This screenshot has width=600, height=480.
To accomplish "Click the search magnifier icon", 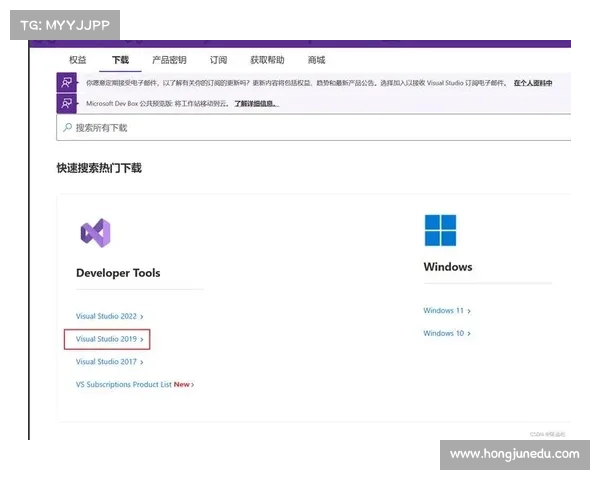I will tap(67, 127).
